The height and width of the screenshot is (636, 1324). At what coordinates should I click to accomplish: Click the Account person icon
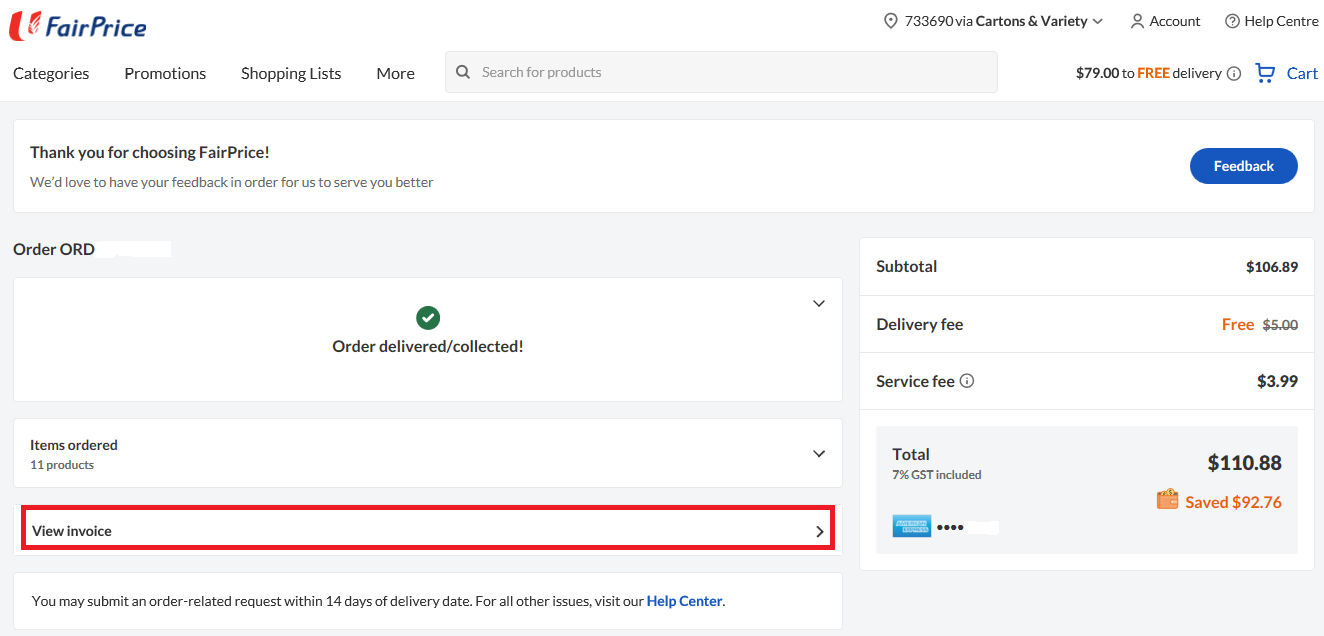coord(1137,21)
